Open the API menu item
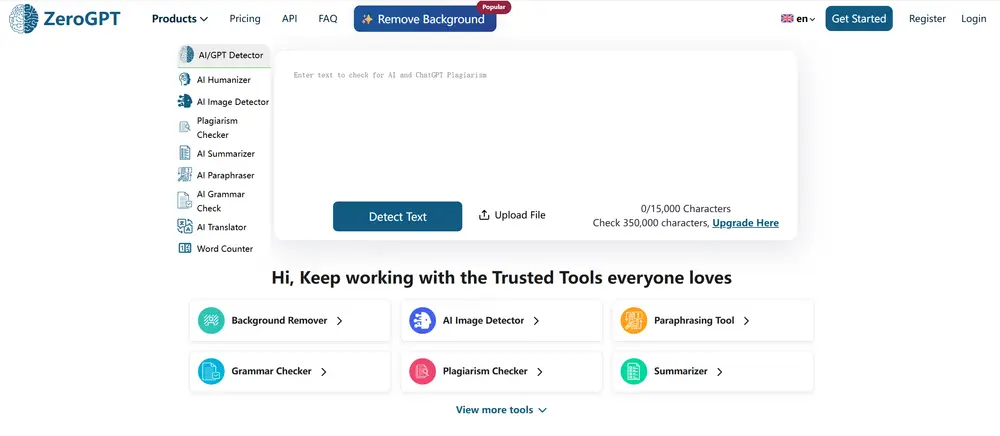This screenshot has height=436, width=1000. 290,18
